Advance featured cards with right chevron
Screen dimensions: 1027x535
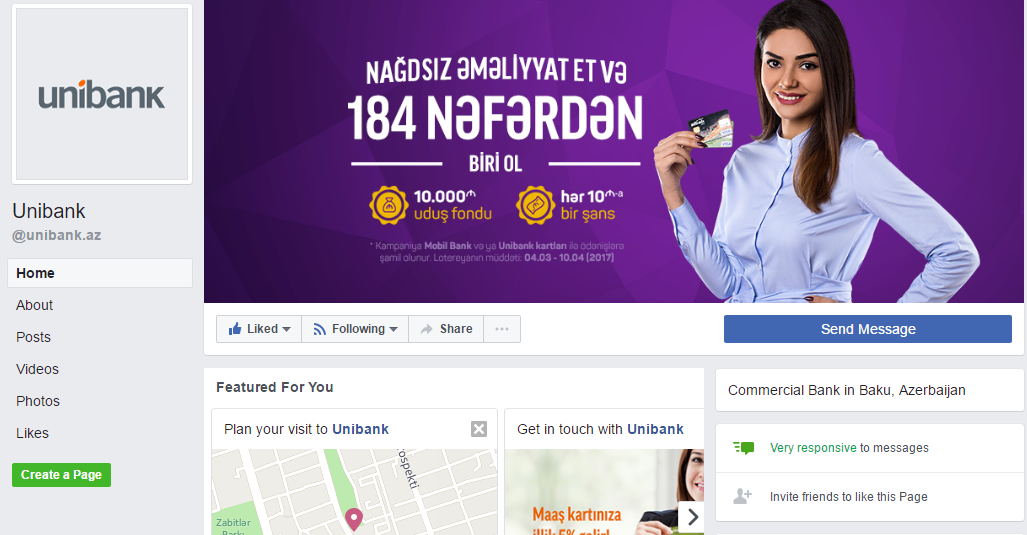click(692, 517)
